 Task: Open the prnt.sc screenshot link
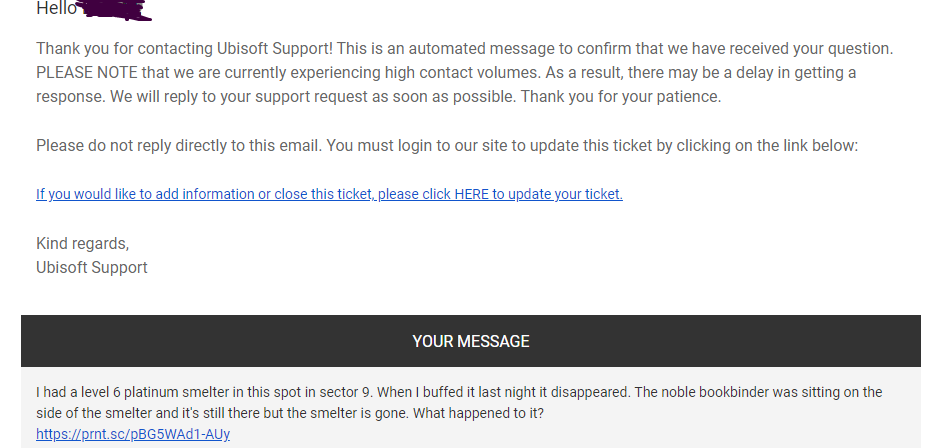(x=133, y=434)
